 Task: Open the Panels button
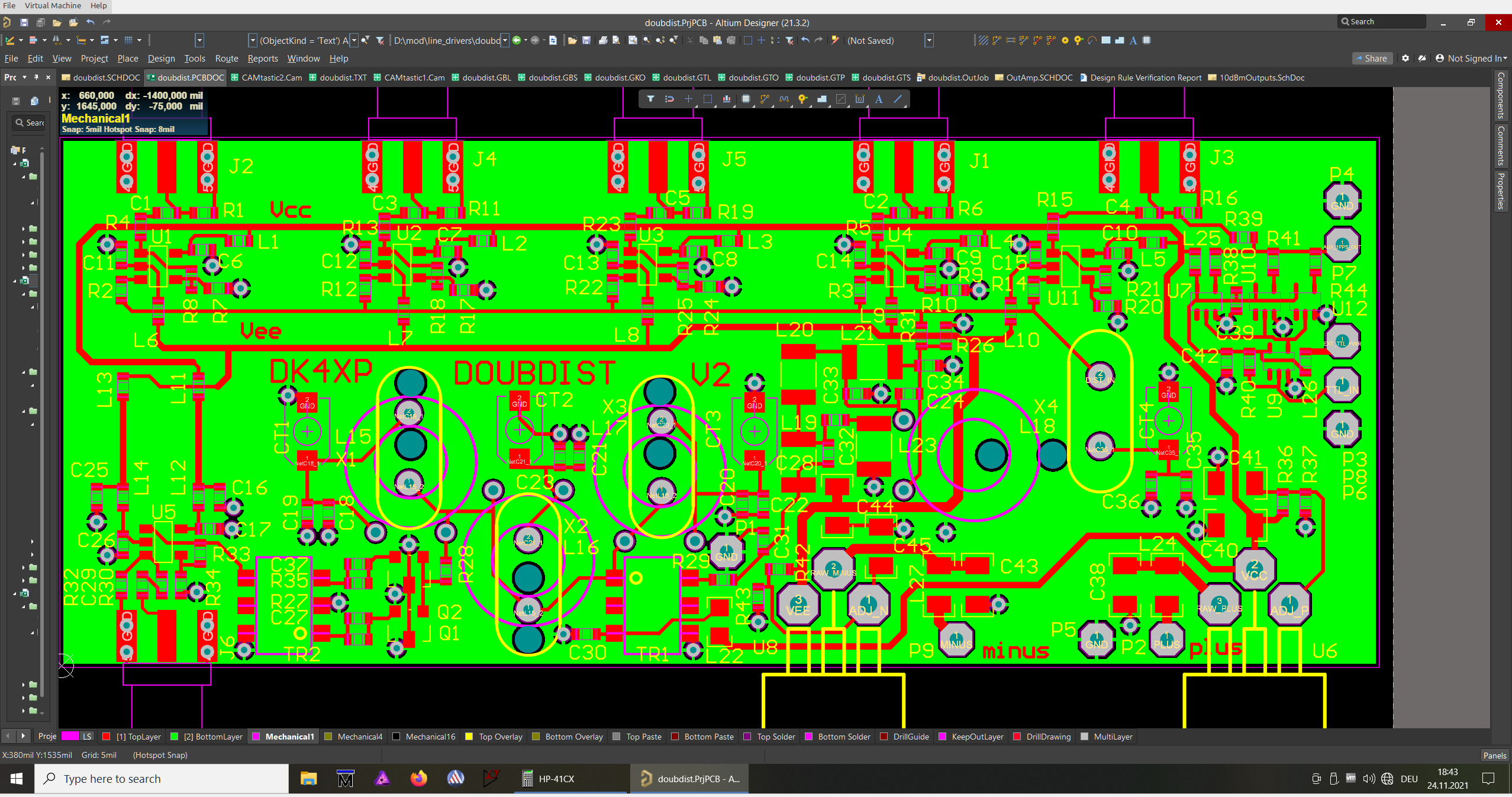tap(1494, 755)
